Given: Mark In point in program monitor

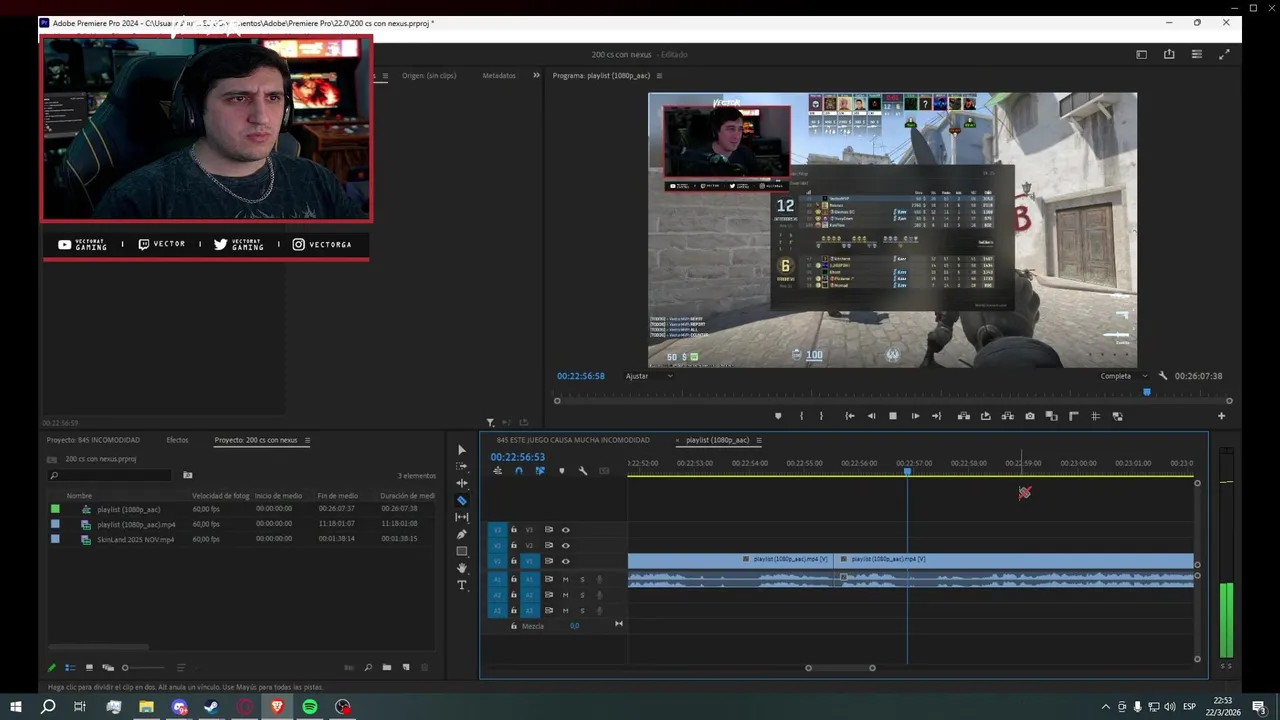Looking at the screenshot, I should [x=800, y=416].
